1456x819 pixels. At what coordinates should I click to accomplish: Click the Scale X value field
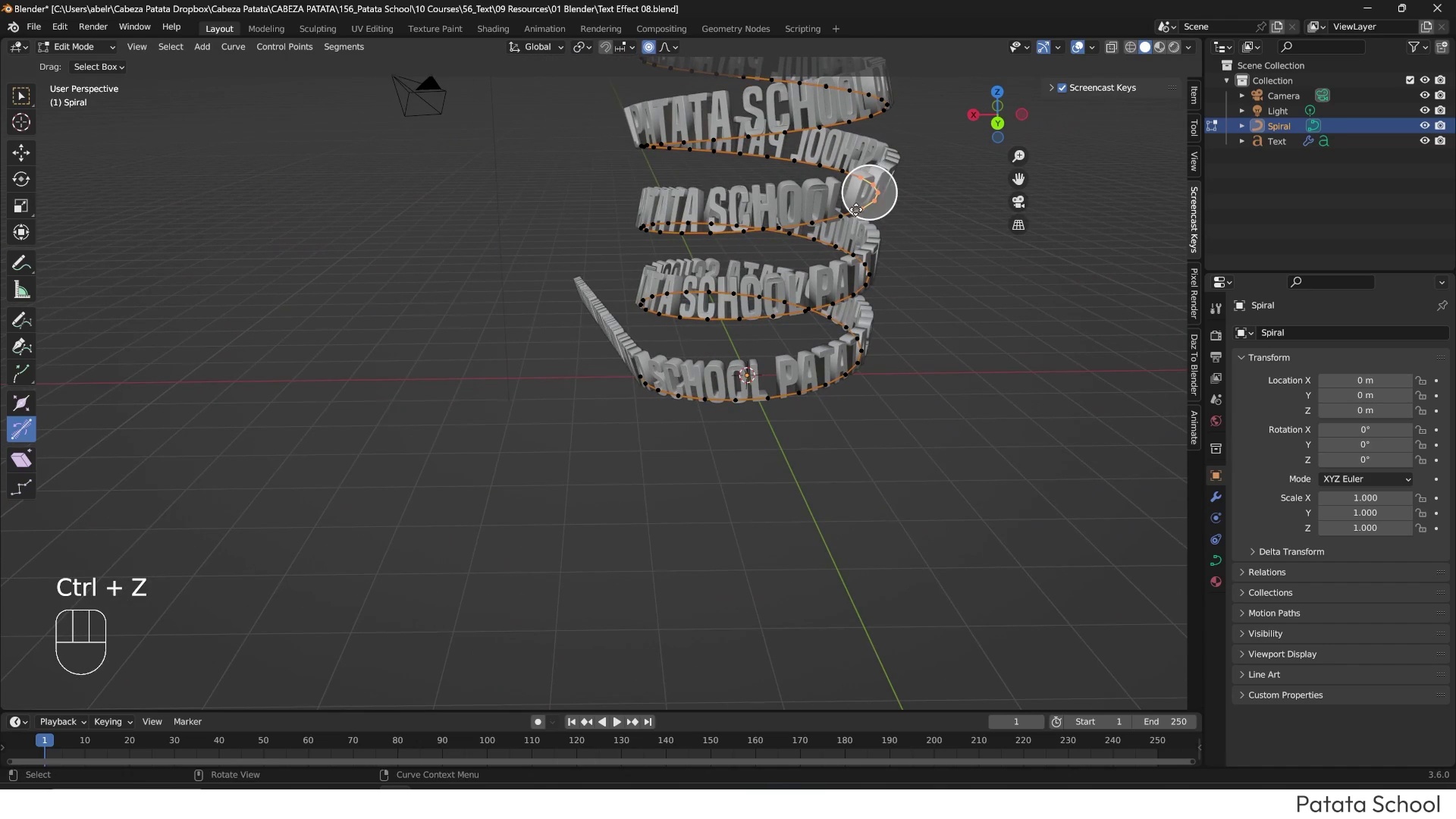1364,498
